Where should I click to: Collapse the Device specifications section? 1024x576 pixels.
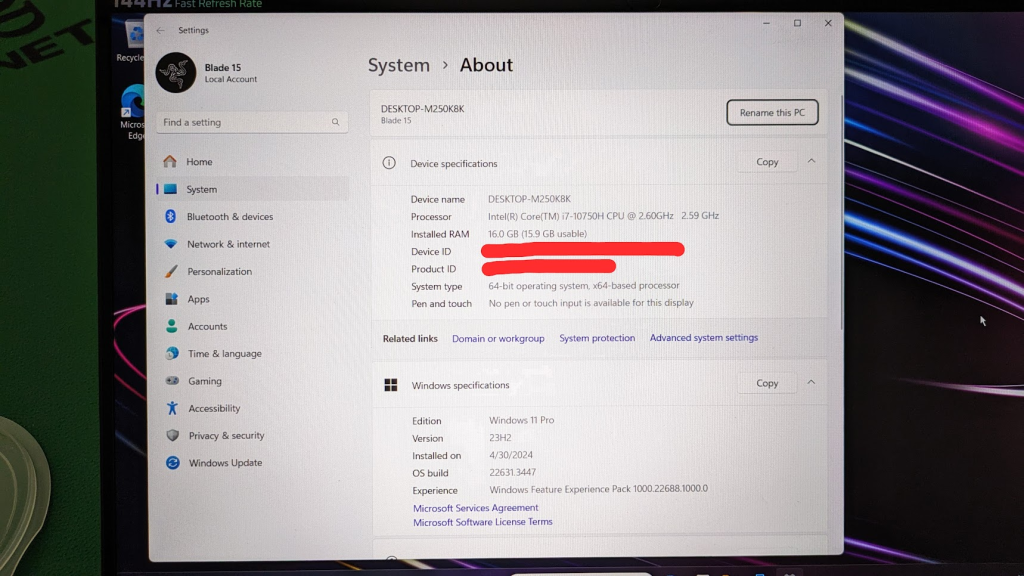pyautogui.click(x=811, y=161)
